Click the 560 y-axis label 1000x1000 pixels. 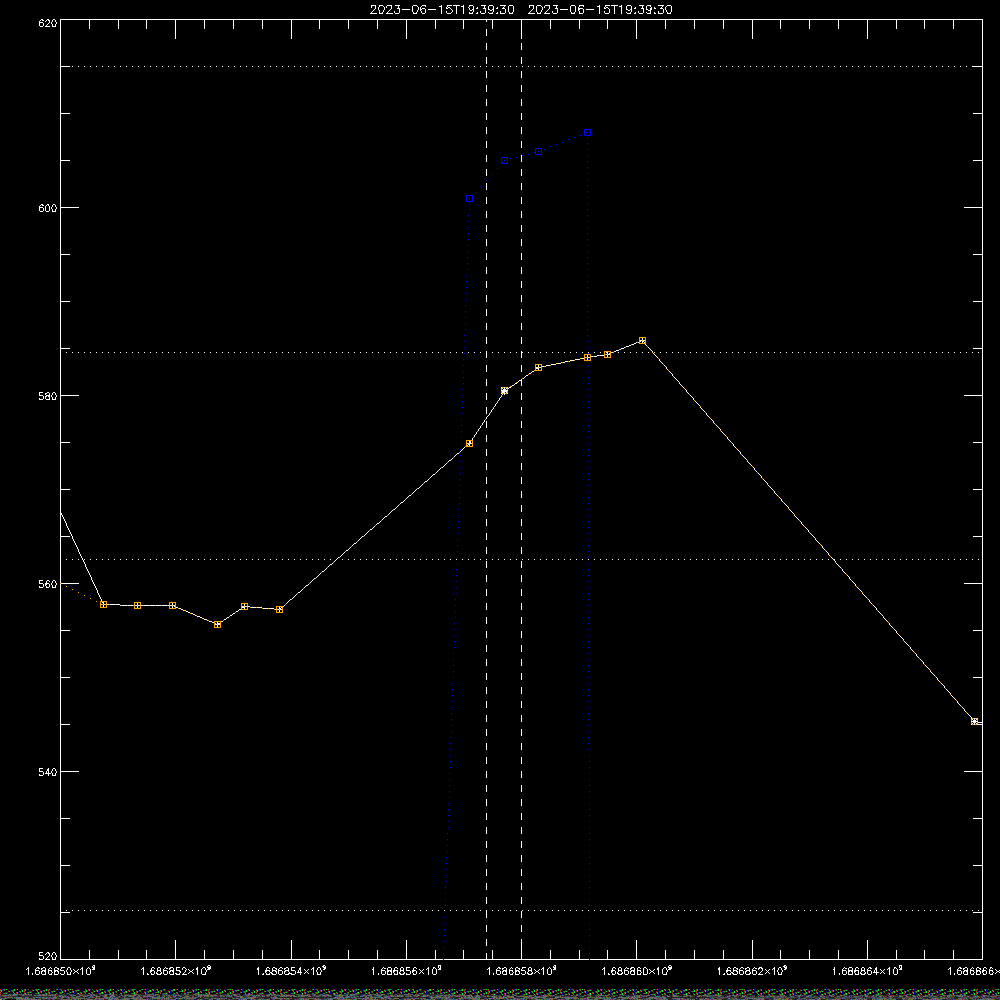pyautogui.click(x=49, y=584)
